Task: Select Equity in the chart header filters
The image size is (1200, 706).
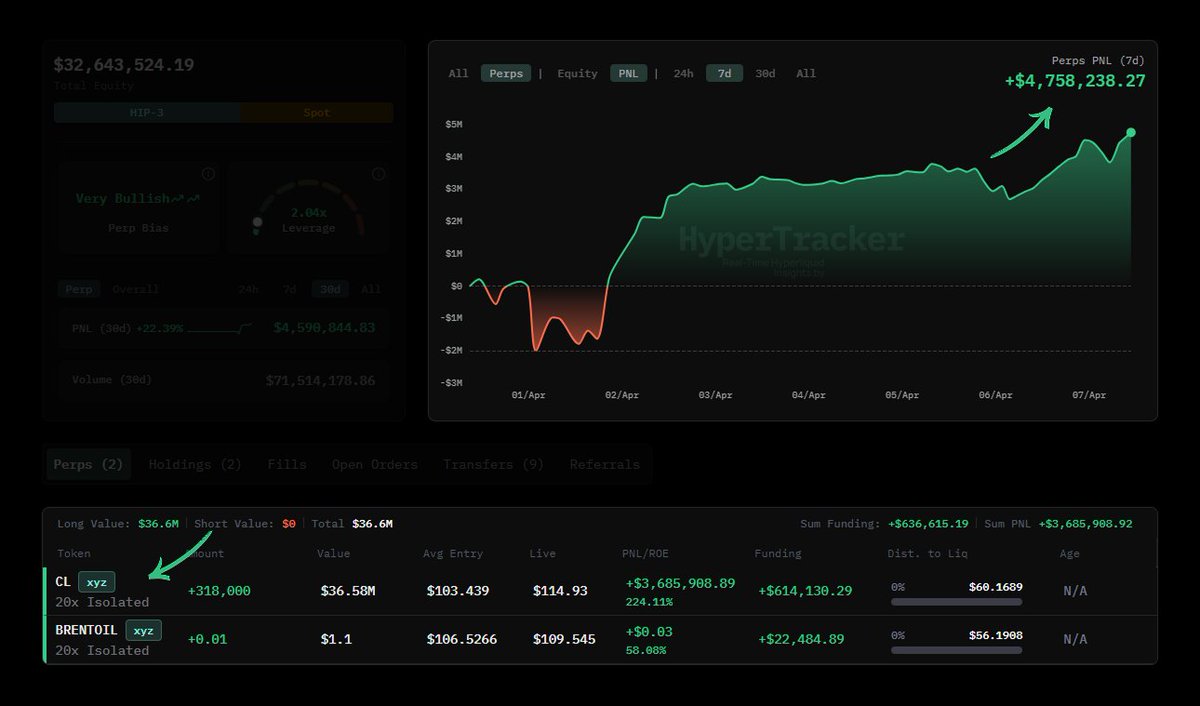Action: click(577, 73)
